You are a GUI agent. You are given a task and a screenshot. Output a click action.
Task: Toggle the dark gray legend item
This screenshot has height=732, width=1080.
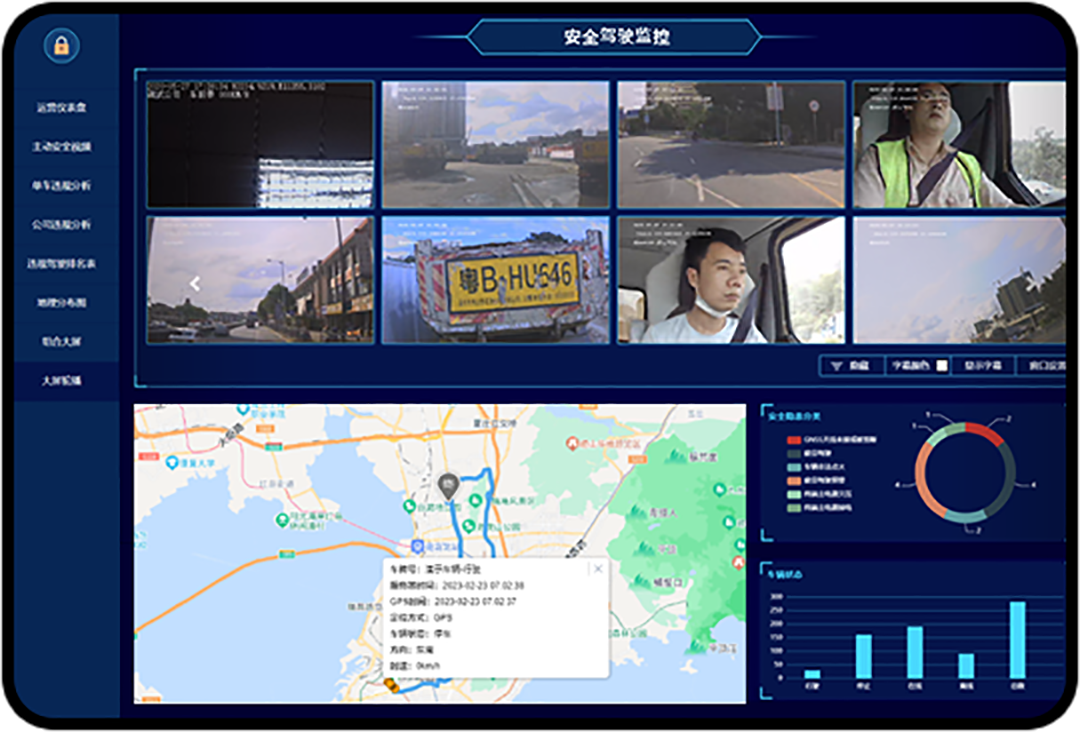tap(809, 453)
